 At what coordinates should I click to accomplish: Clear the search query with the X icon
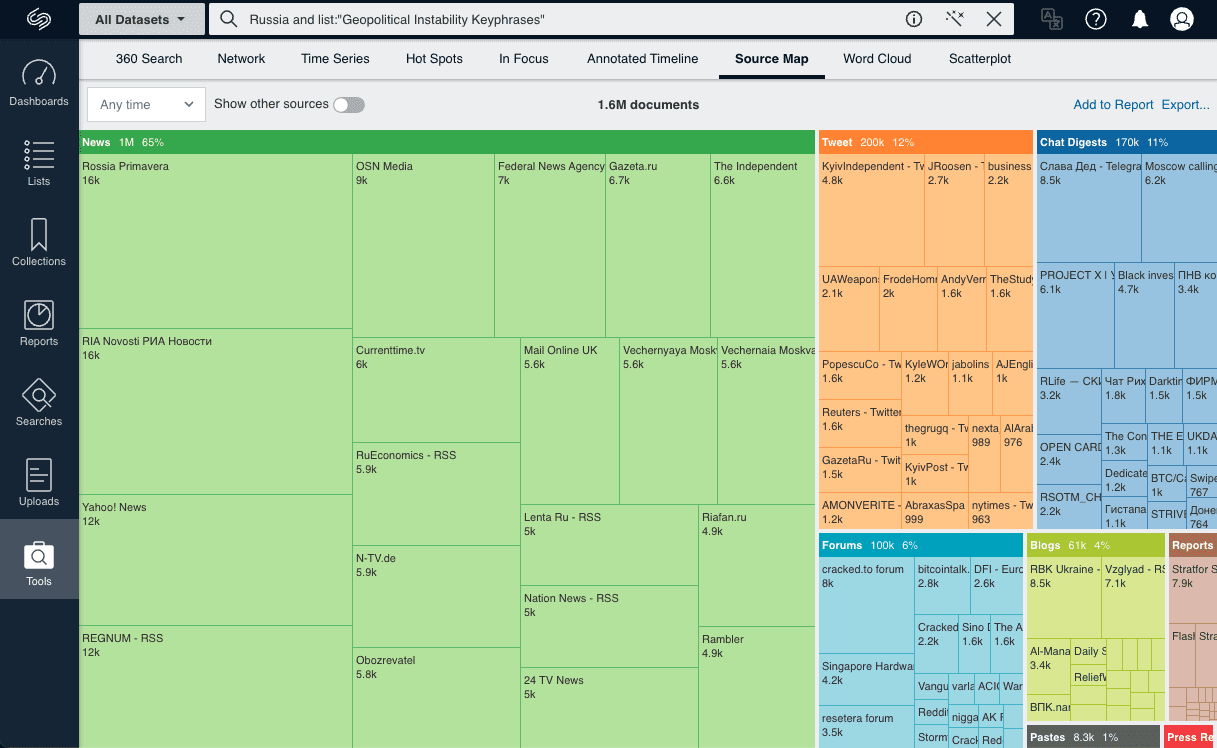click(994, 19)
